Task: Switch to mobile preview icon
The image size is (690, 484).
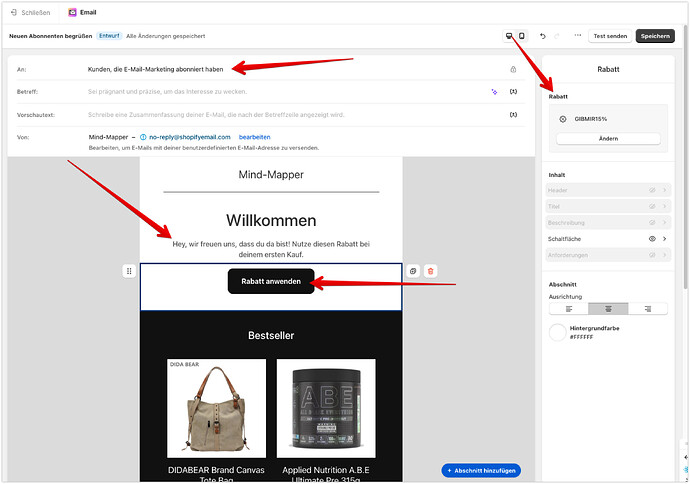Action: point(521,36)
